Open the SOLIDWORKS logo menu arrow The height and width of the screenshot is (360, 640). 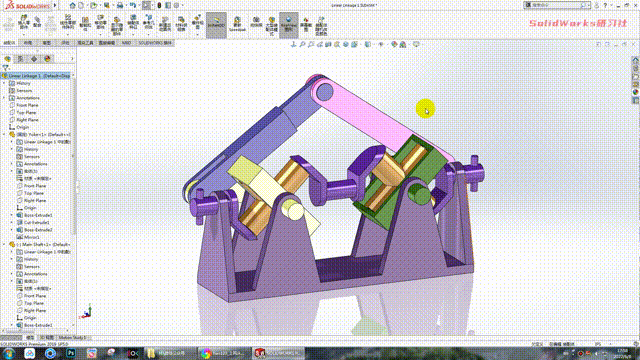[55, 5]
